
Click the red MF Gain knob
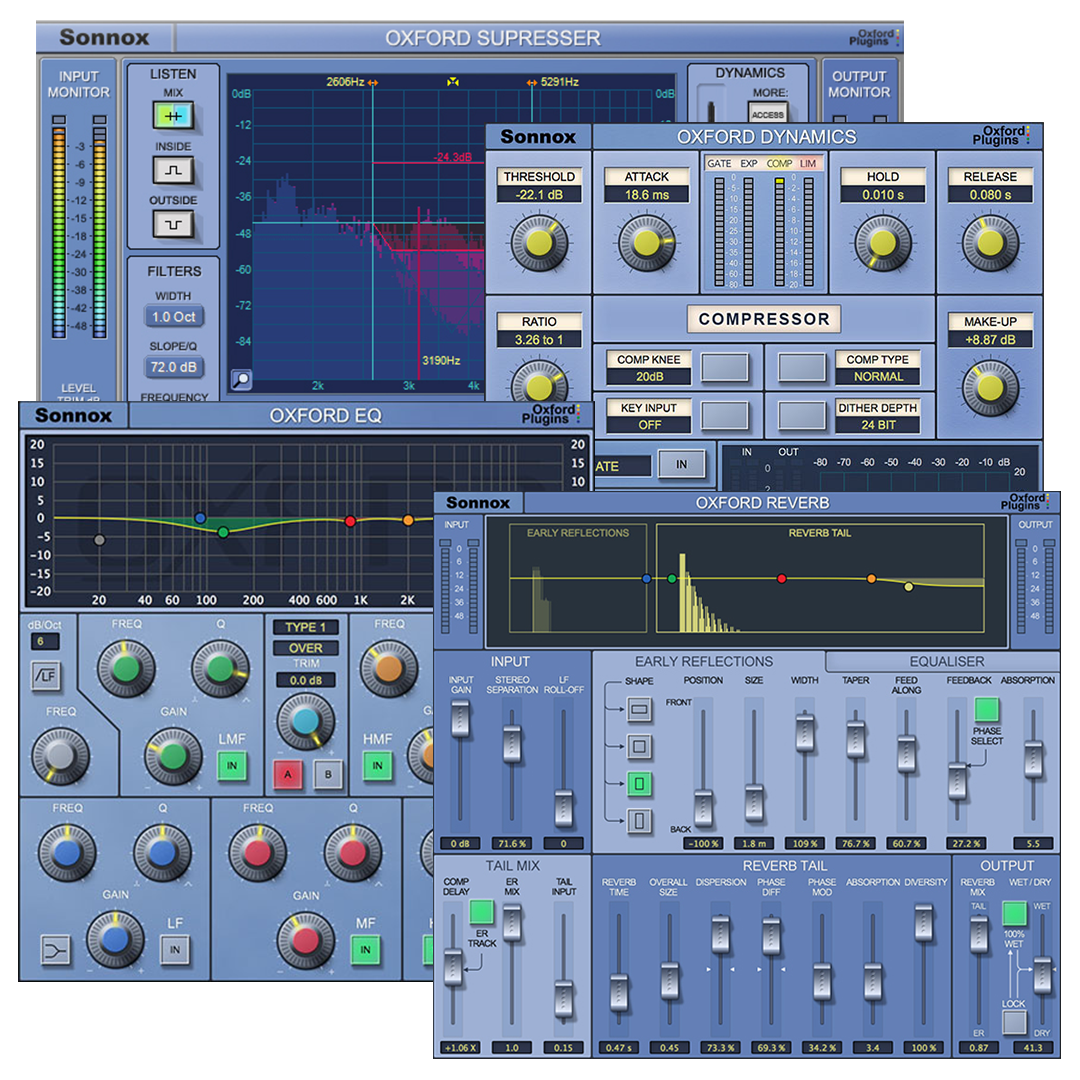pyautogui.click(x=305, y=939)
